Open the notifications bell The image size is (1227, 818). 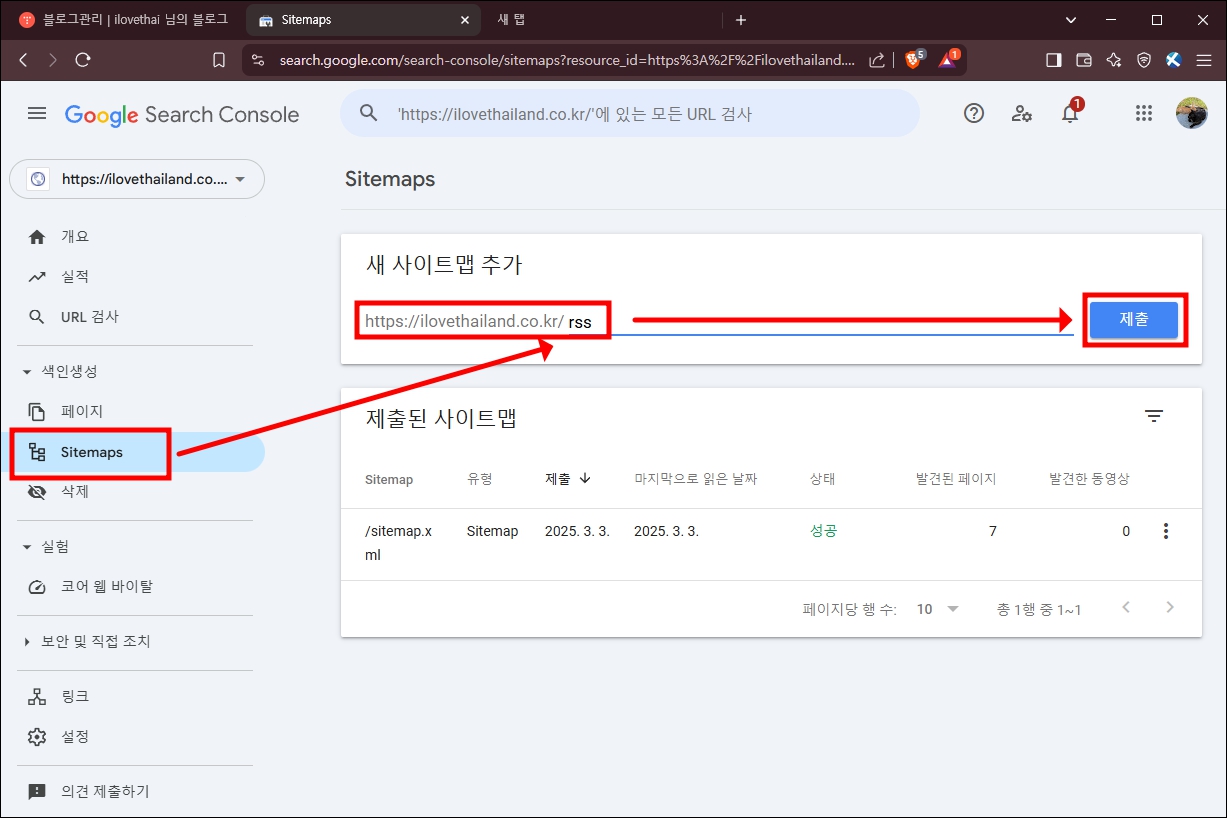1070,113
